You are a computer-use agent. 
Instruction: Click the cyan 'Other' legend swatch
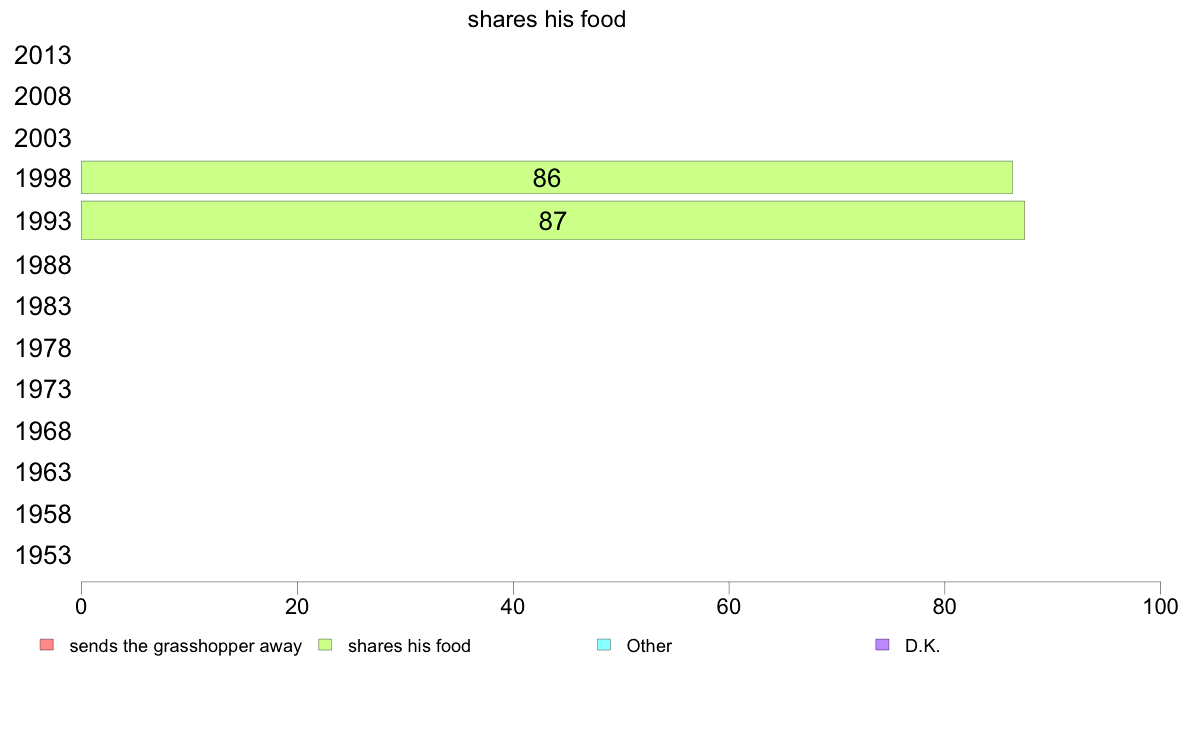604,645
